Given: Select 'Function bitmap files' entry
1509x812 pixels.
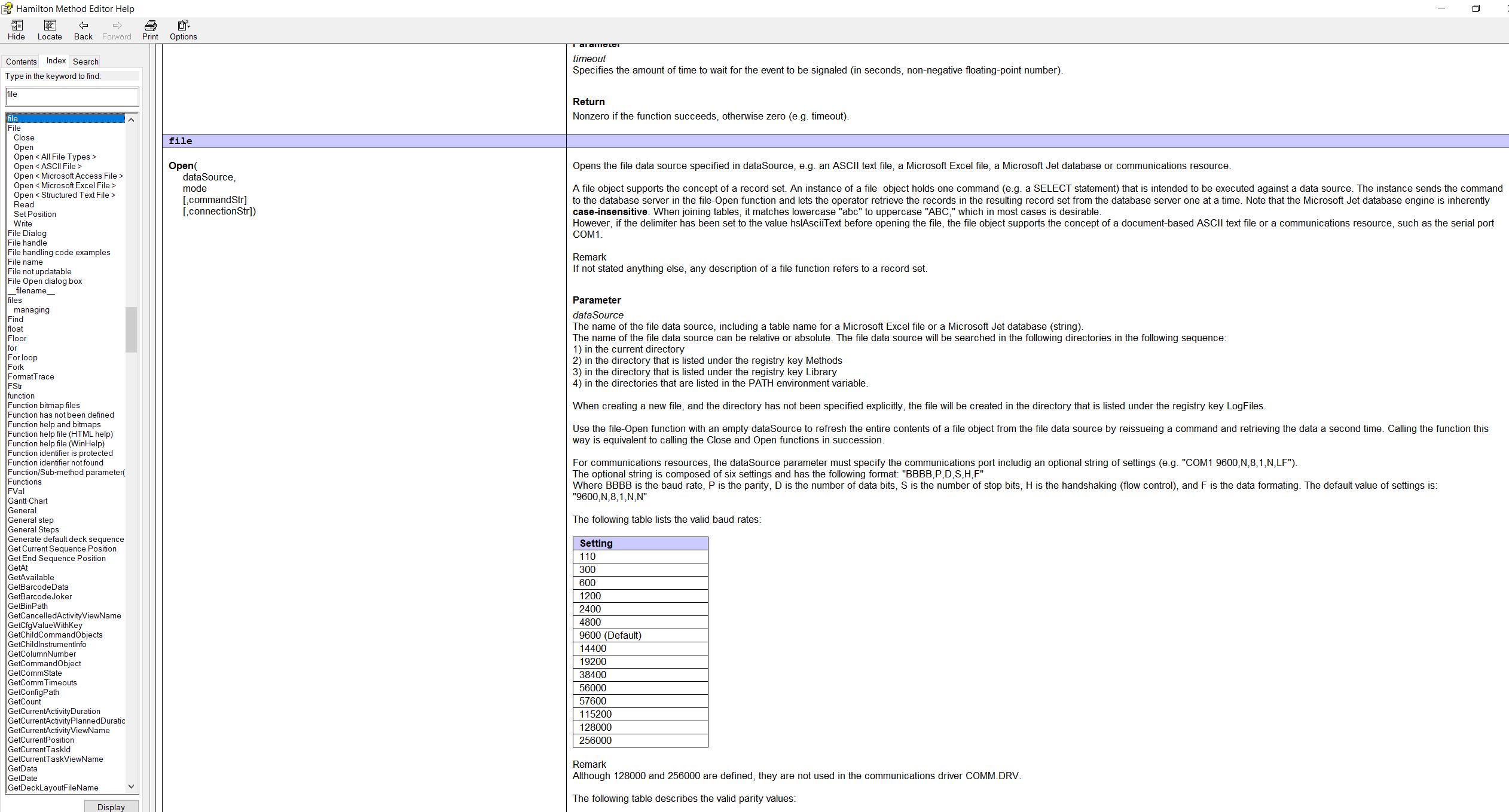Looking at the screenshot, I should tap(44, 405).
